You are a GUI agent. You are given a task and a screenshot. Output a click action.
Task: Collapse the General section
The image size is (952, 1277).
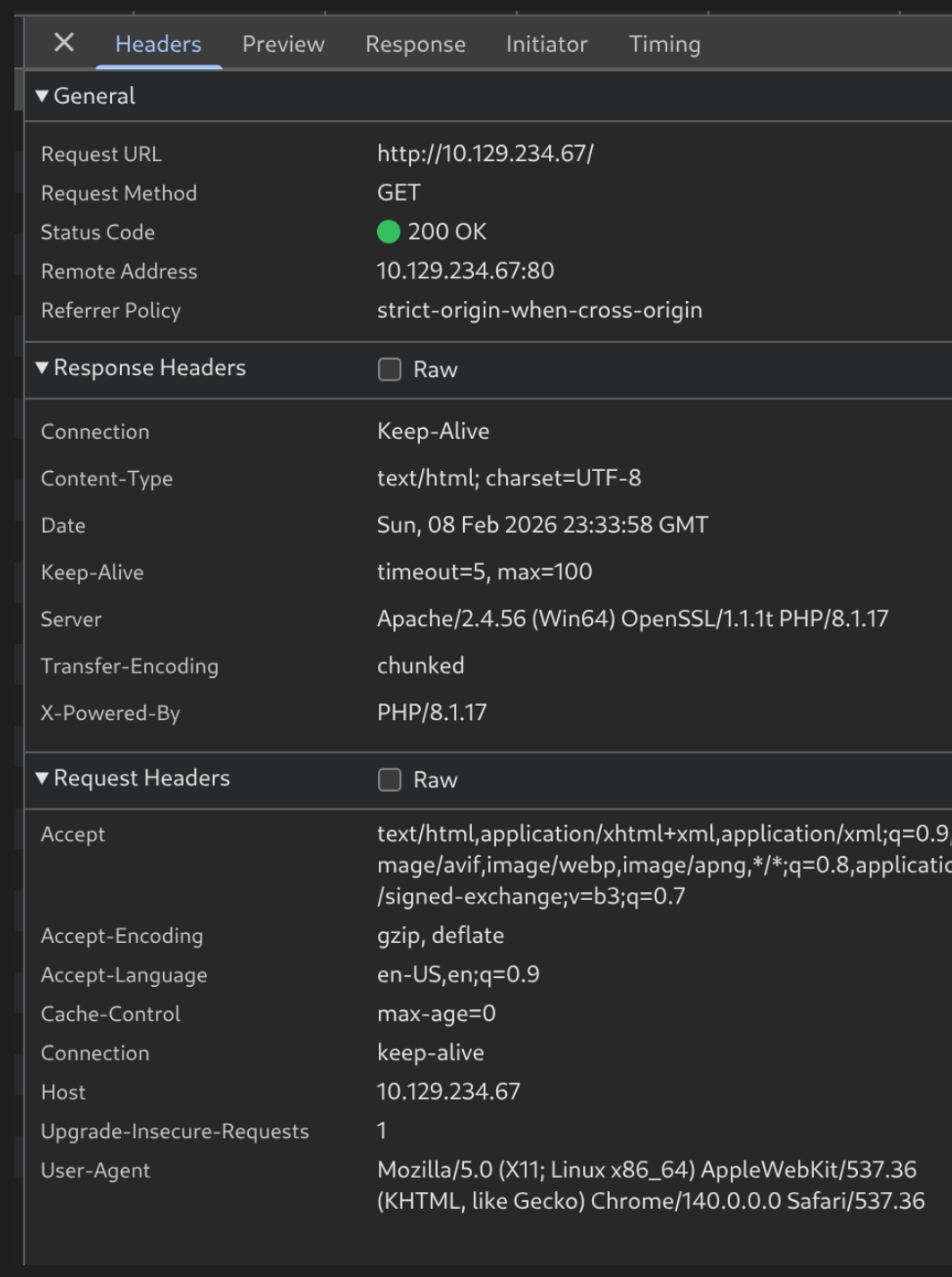tap(85, 96)
